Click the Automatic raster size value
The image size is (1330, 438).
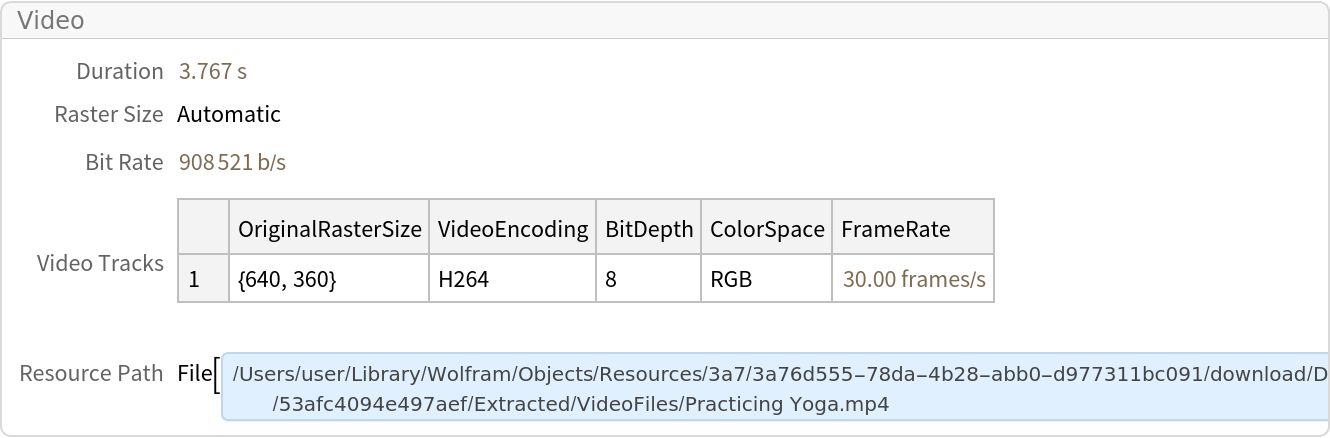click(229, 115)
